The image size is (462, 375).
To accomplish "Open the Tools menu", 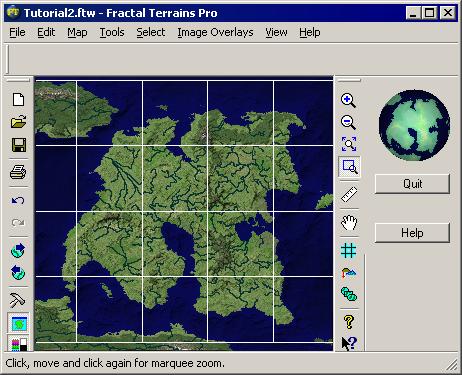I will (112, 32).
